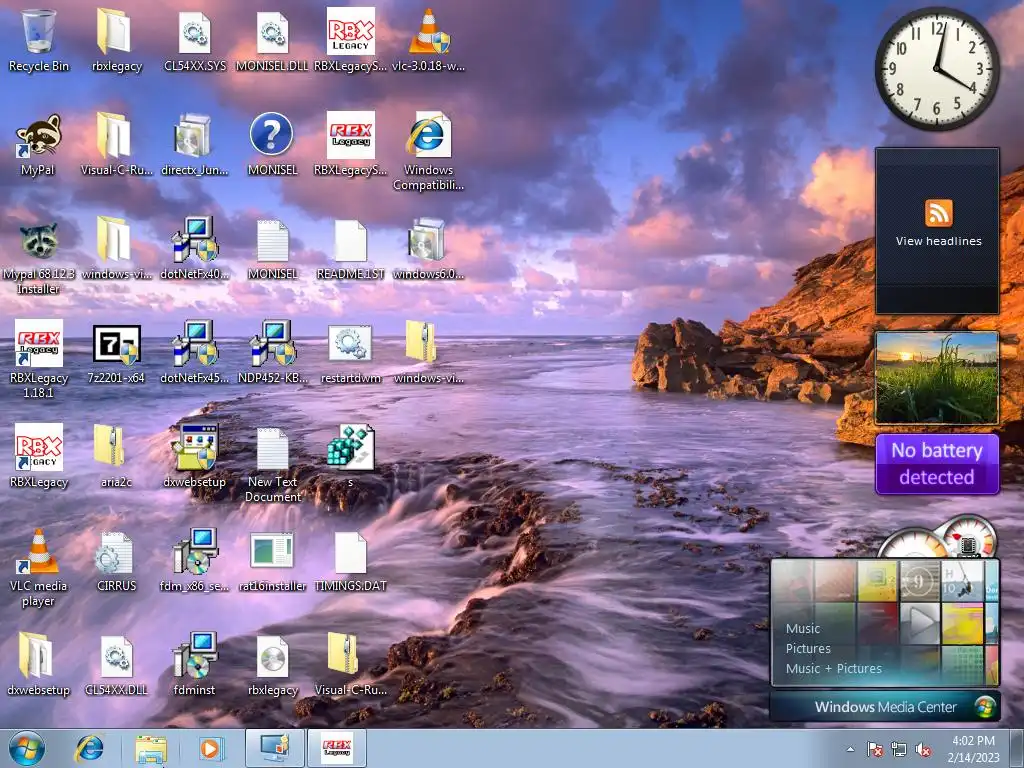Image resolution: width=1024 pixels, height=768 pixels.
Task: Launch the fdm_x86_se setup icon
Action: [195, 562]
